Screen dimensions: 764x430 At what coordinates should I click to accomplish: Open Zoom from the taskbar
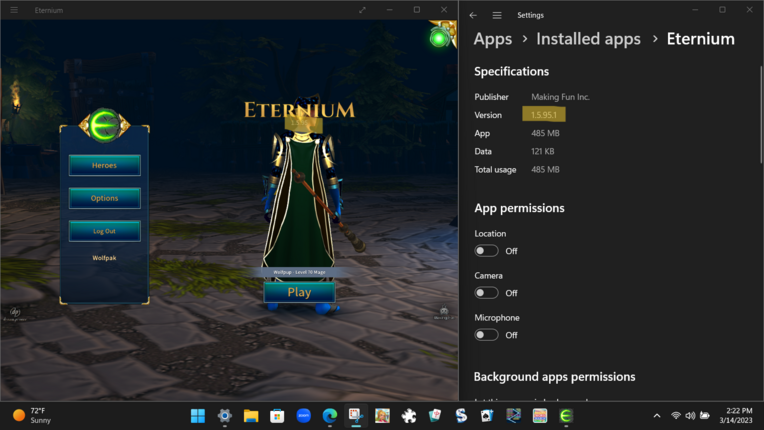304,416
